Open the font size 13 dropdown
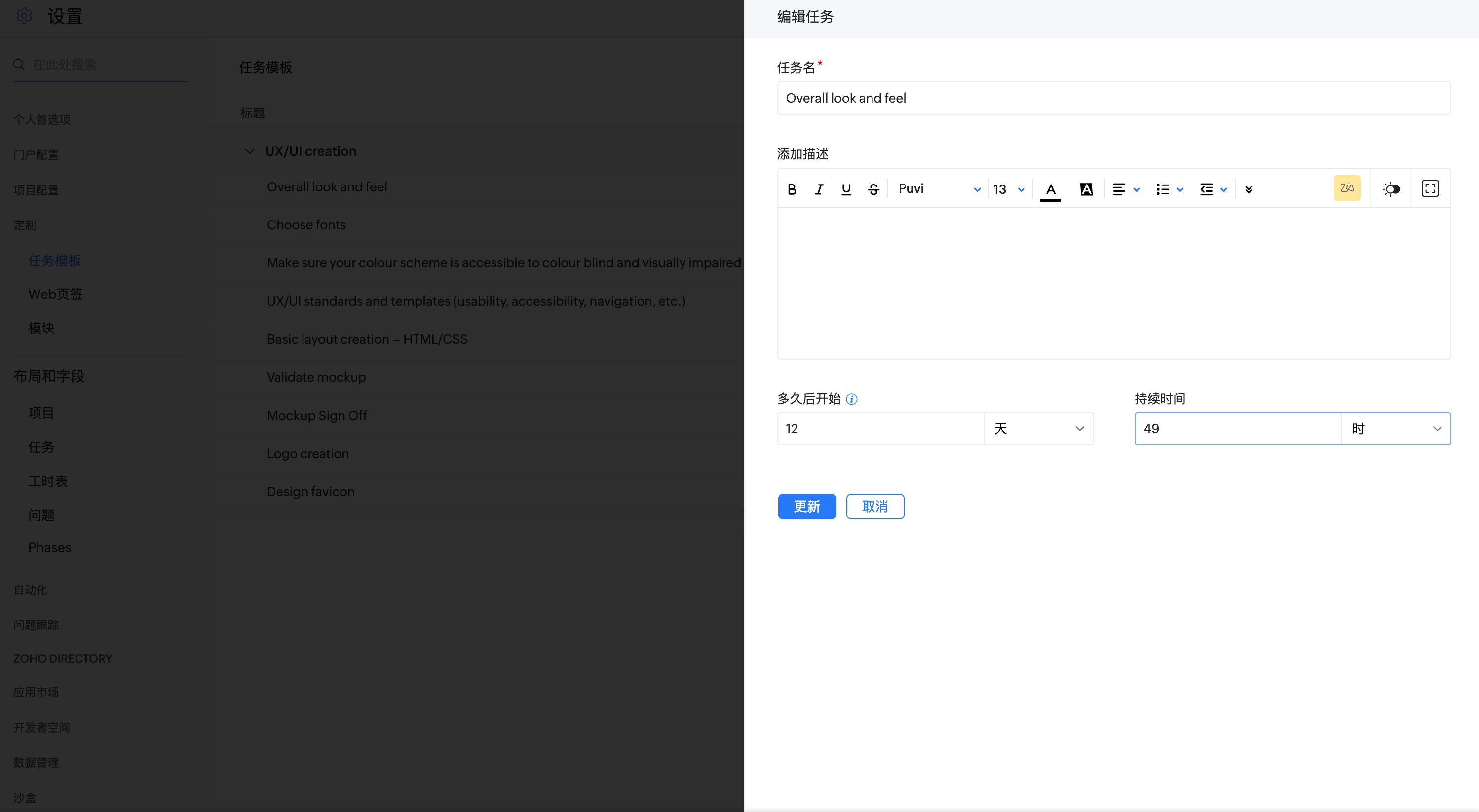1479x812 pixels. click(x=1009, y=189)
